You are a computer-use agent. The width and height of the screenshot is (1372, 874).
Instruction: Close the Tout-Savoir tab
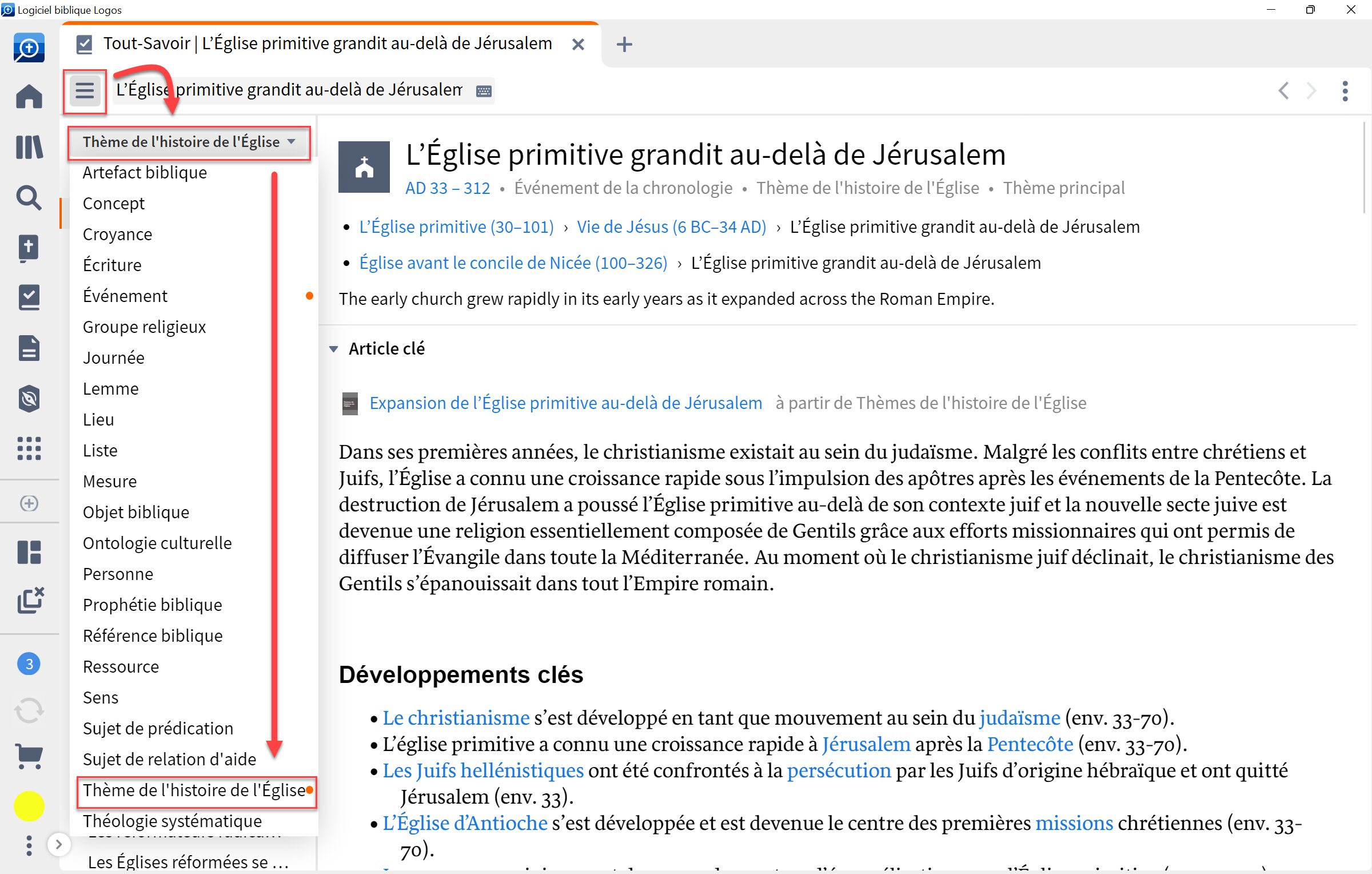[x=578, y=45]
